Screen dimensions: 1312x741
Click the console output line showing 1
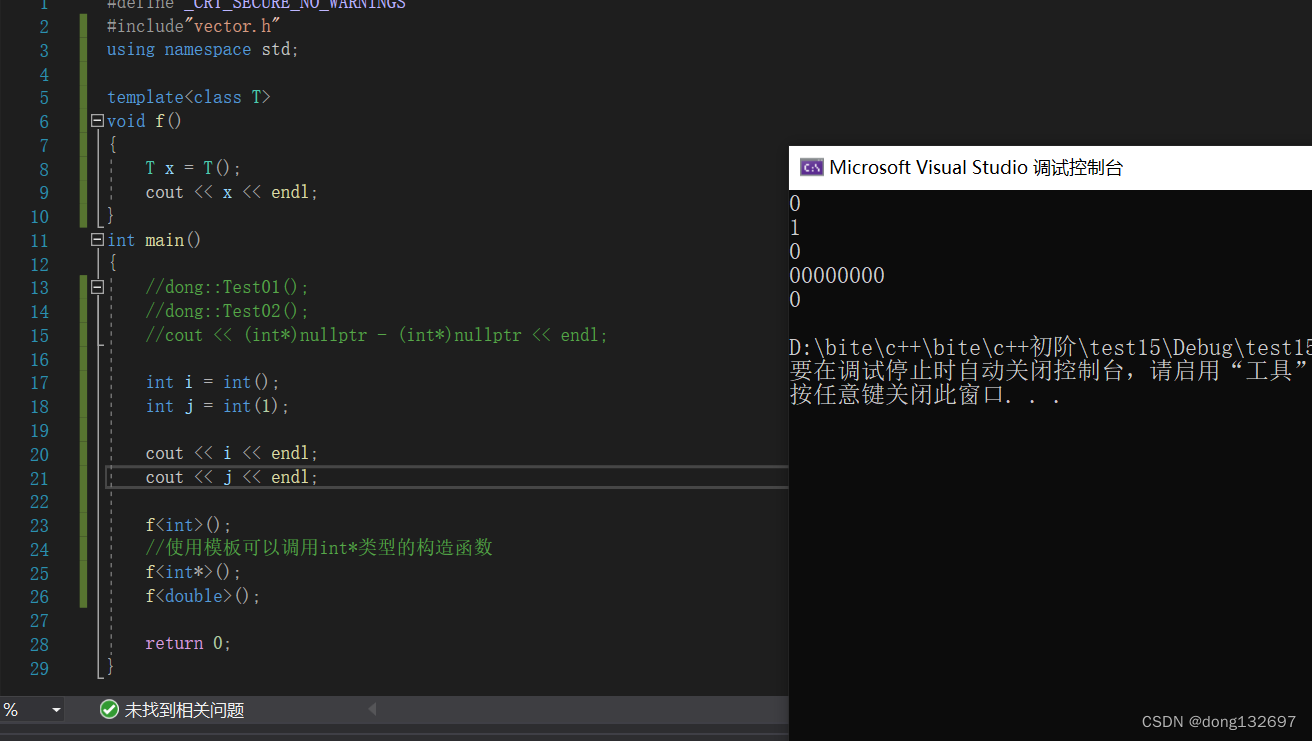point(795,228)
